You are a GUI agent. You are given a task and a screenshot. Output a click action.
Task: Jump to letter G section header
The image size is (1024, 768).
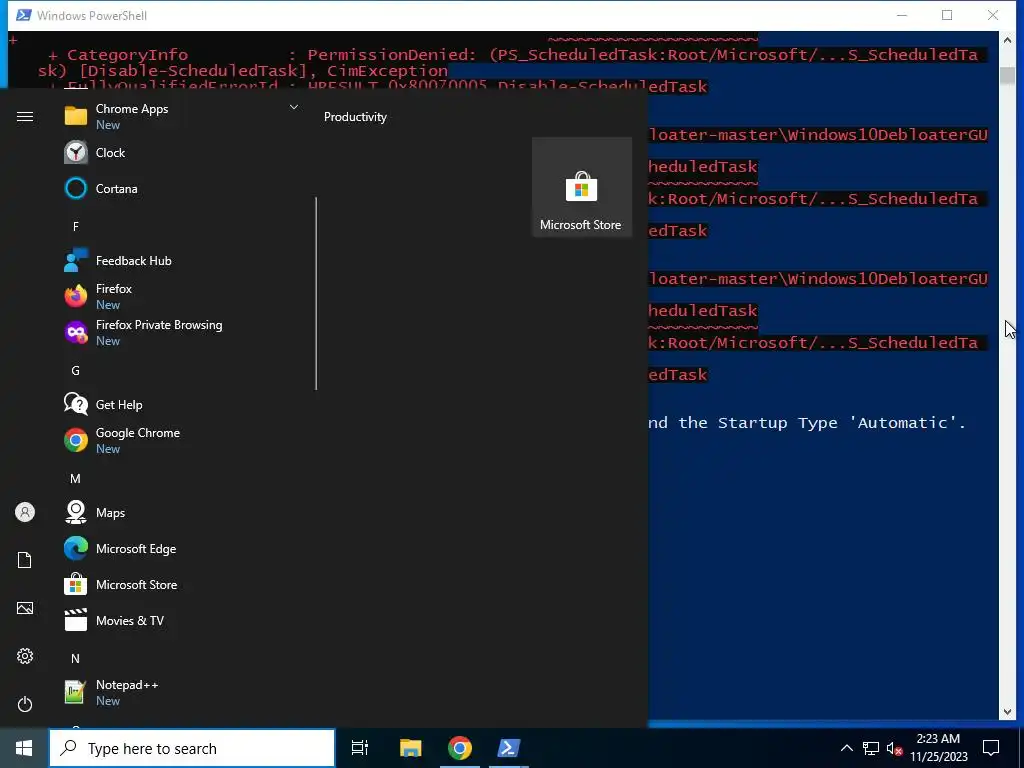pyautogui.click(x=76, y=371)
